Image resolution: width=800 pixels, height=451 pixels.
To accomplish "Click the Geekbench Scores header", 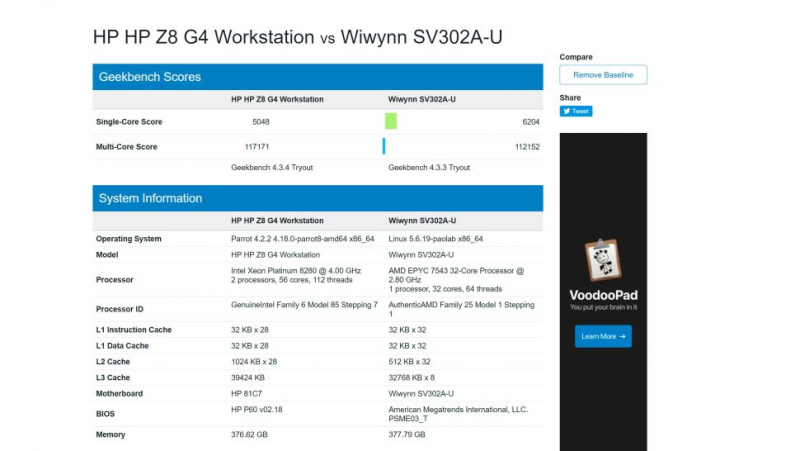I will click(x=317, y=77).
